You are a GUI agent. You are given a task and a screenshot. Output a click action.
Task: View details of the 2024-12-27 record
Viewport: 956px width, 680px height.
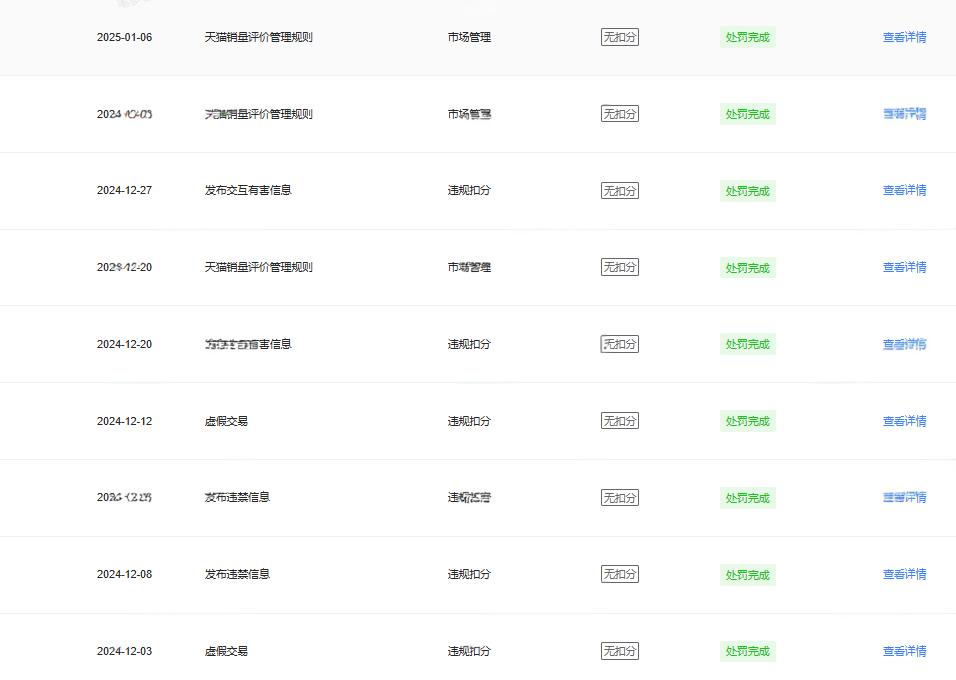[x=904, y=190]
